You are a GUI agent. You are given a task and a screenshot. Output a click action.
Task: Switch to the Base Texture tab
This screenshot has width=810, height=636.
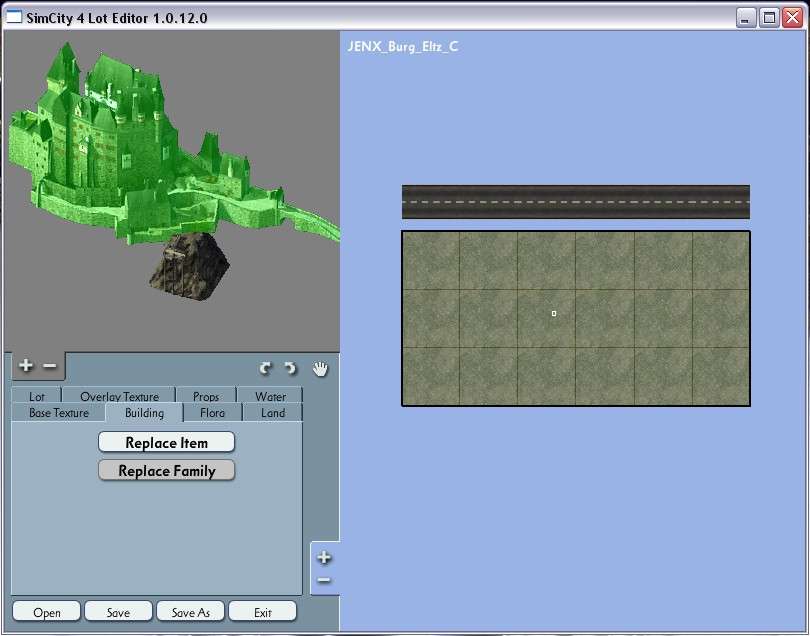coord(59,413)
